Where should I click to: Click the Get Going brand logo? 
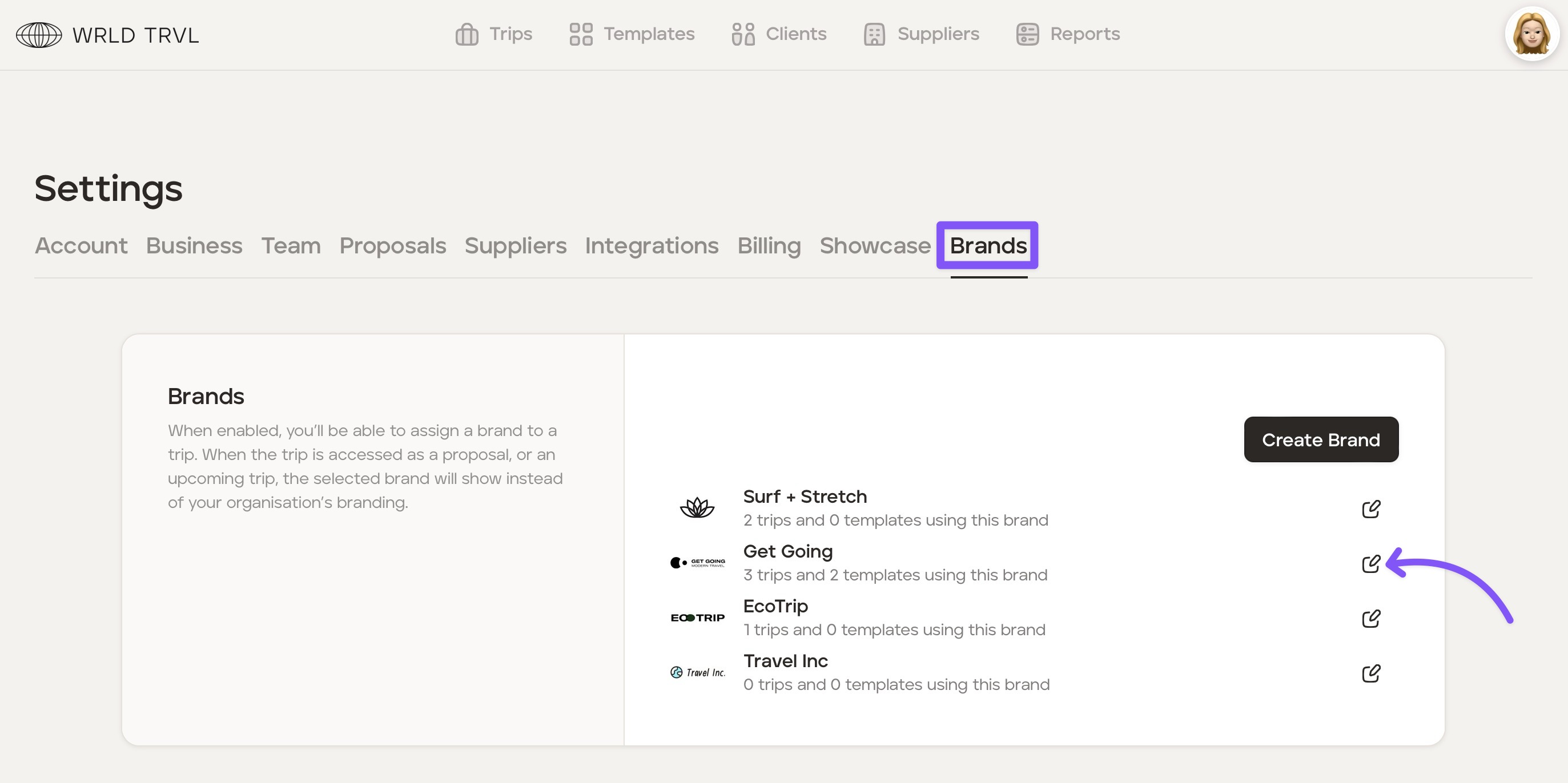[x=698, y=563]
